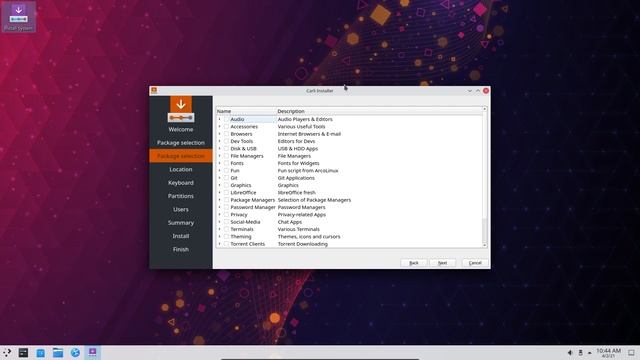Viewport: 640px width, 360px height.
Task: Open the application launcher in the taskbar
Action: tap(7, 353)
